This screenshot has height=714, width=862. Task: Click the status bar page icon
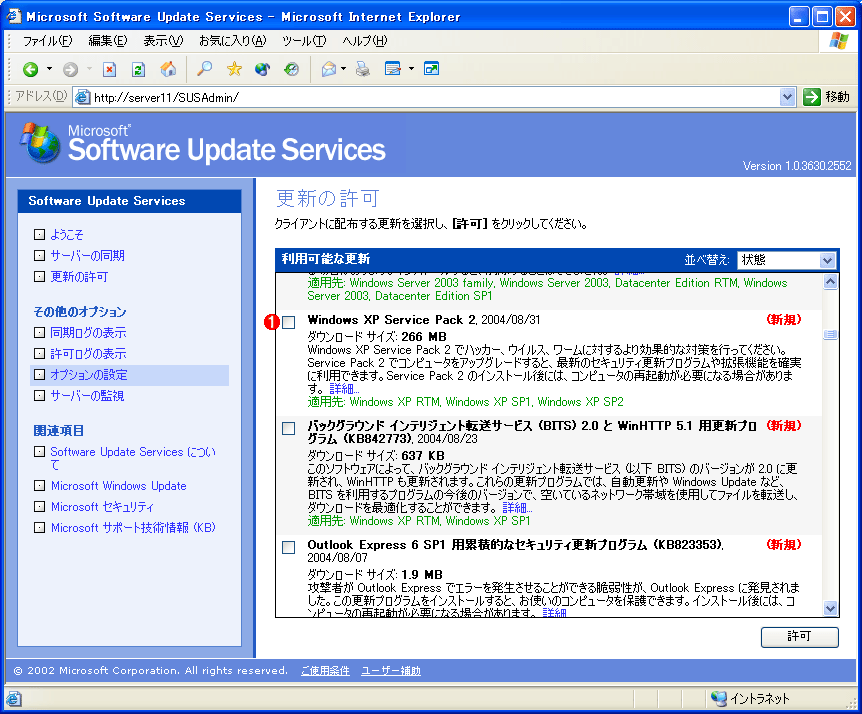[x=14, y=699]
